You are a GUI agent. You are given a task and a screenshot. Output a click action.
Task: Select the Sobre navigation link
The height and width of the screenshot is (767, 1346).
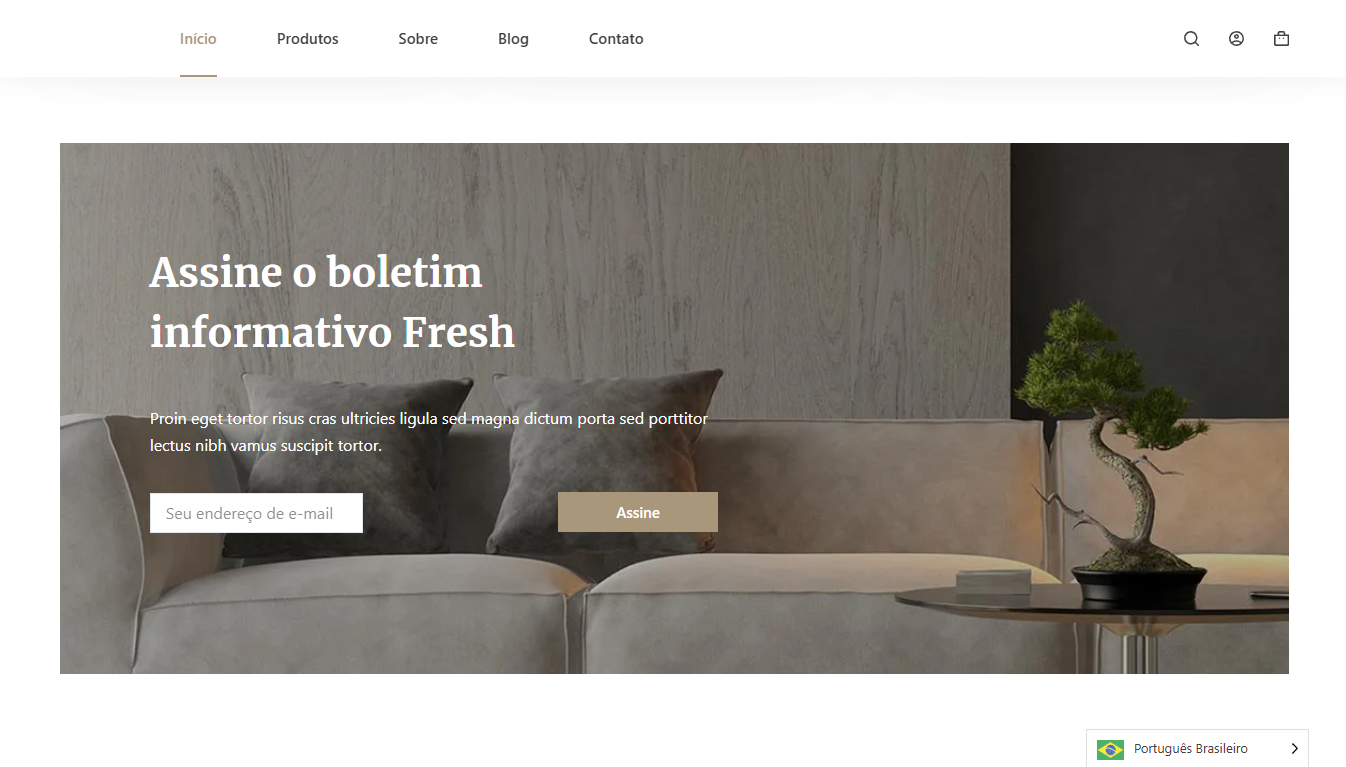click(418, 39)
